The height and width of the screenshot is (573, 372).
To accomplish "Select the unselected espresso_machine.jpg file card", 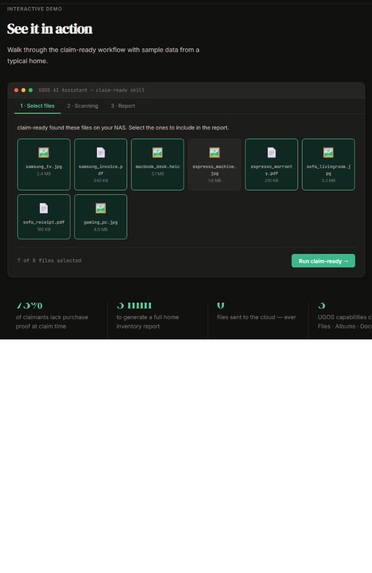I will [x=215, y=164].
